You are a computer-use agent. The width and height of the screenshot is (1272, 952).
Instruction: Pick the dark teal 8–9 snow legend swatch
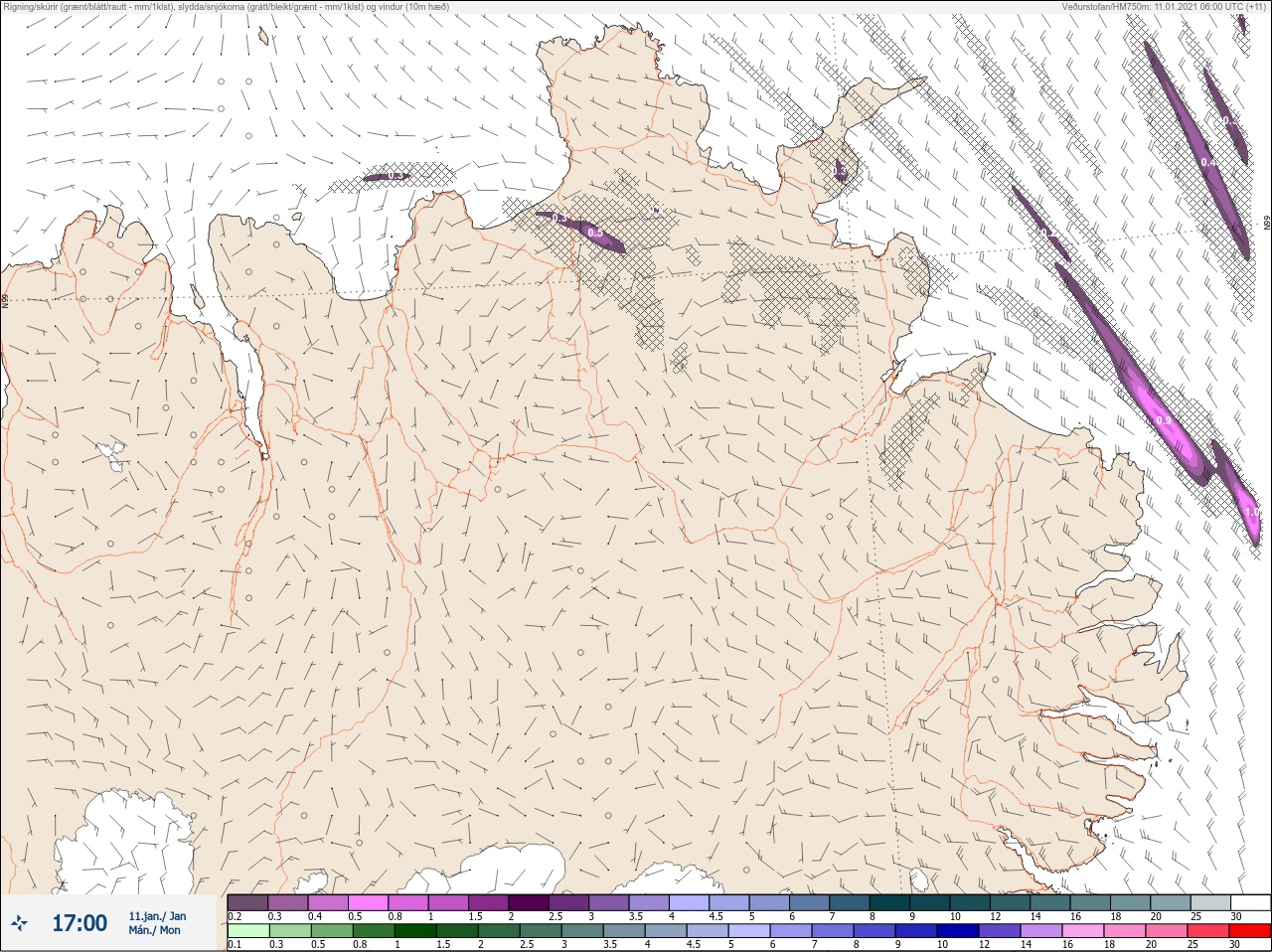click(891, 902)
